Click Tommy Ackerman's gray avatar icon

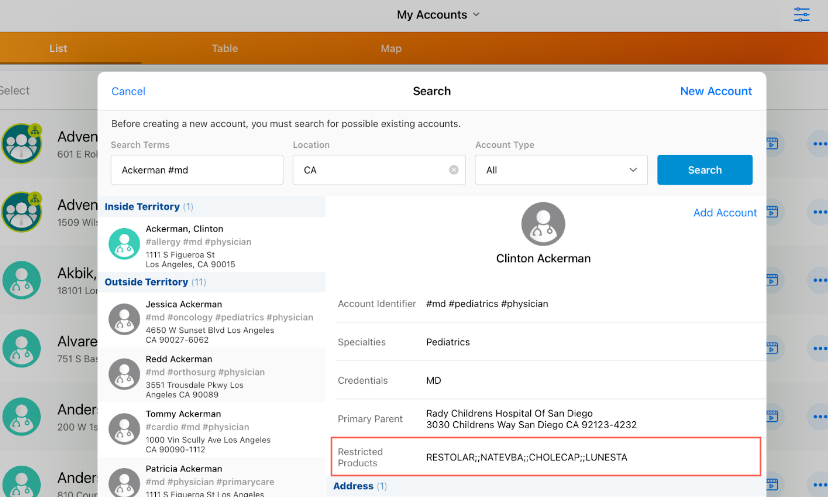(x=124, y=429)
